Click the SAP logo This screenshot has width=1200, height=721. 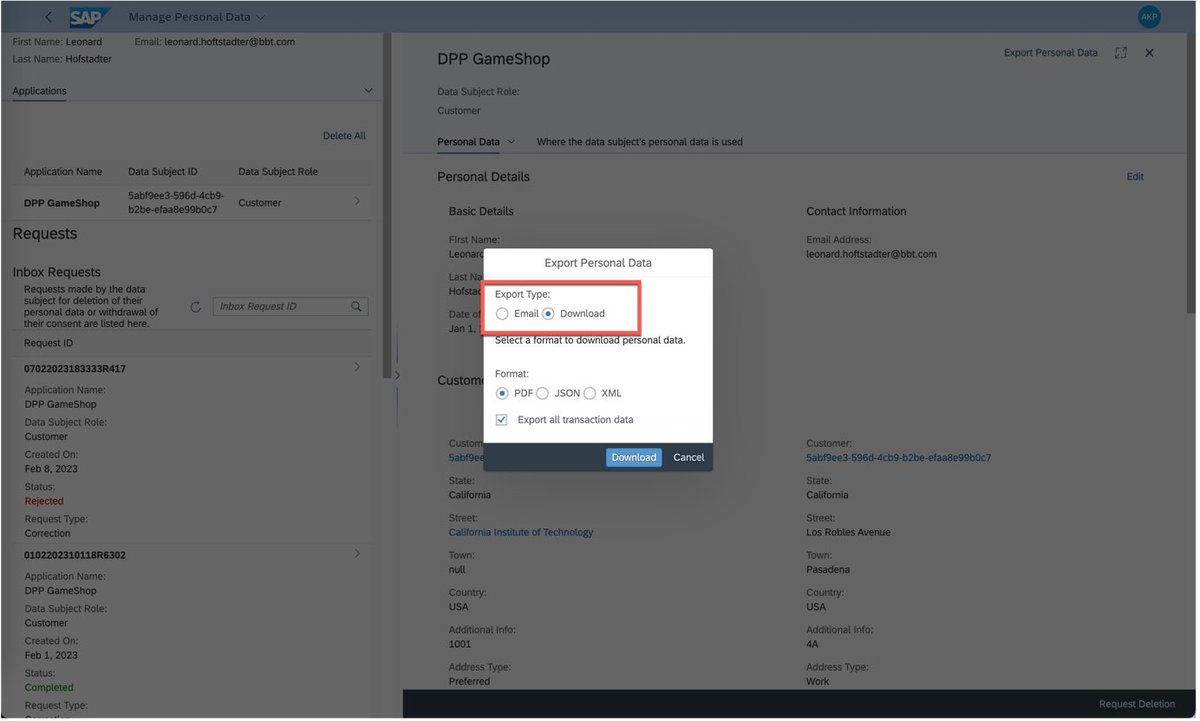[x=90, y=17]
